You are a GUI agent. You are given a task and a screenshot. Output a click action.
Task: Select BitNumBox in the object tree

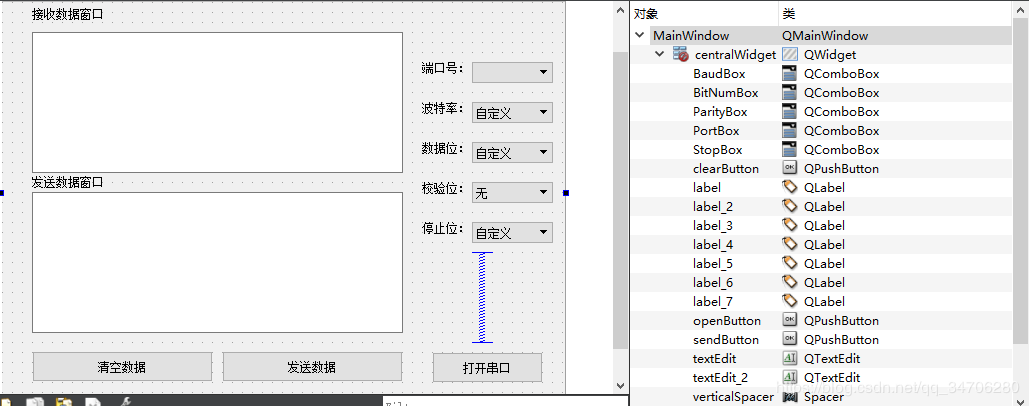(x=726, y=92)
